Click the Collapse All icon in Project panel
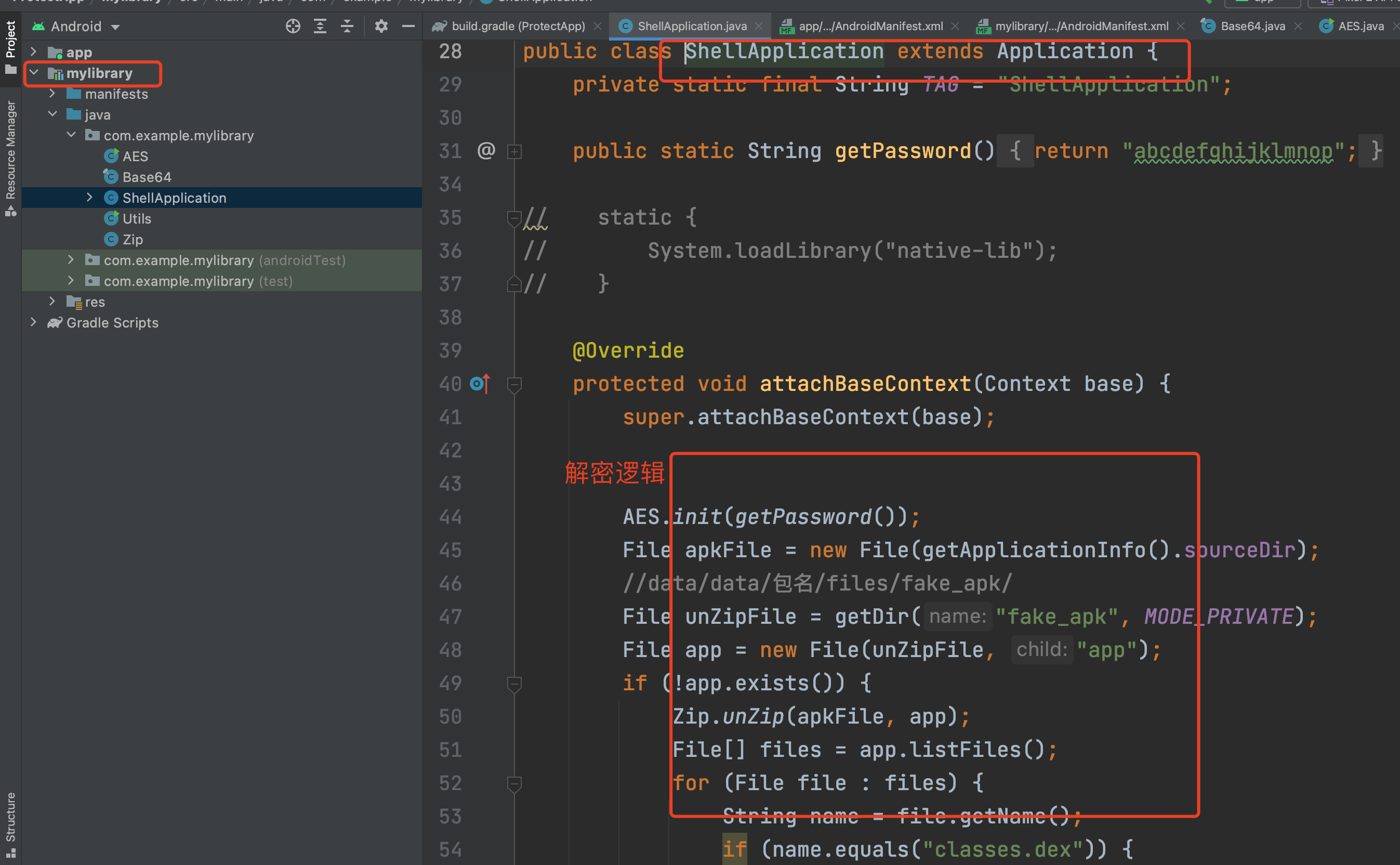 (x=347, y=27)
